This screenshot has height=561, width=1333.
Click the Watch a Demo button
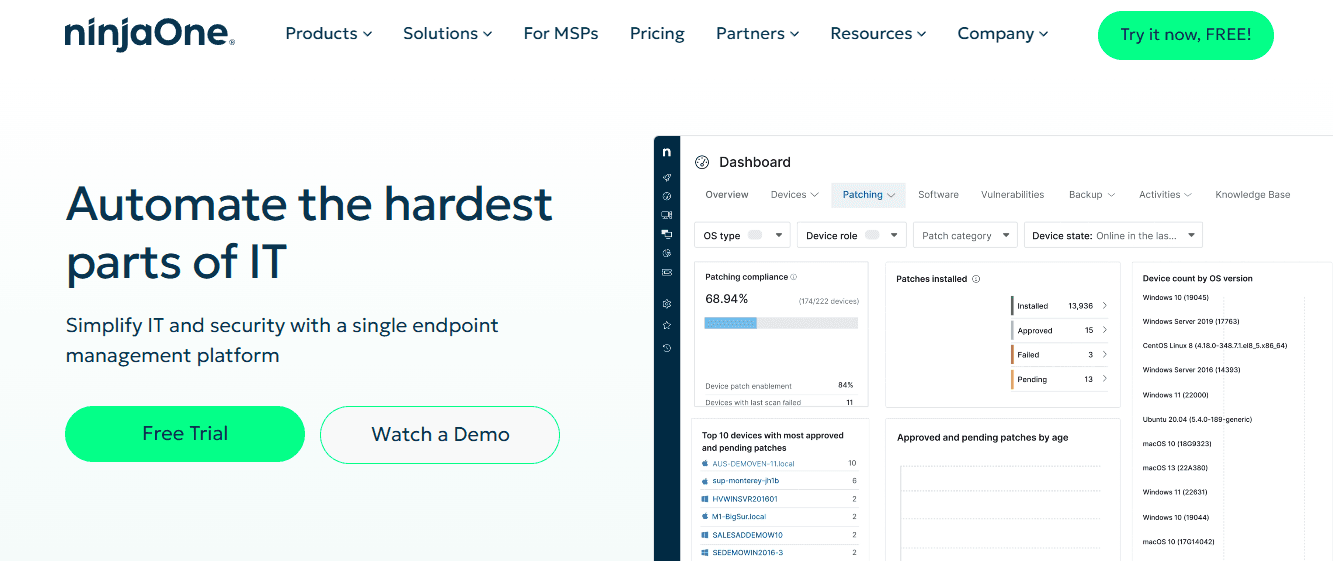tap(440, 435)
